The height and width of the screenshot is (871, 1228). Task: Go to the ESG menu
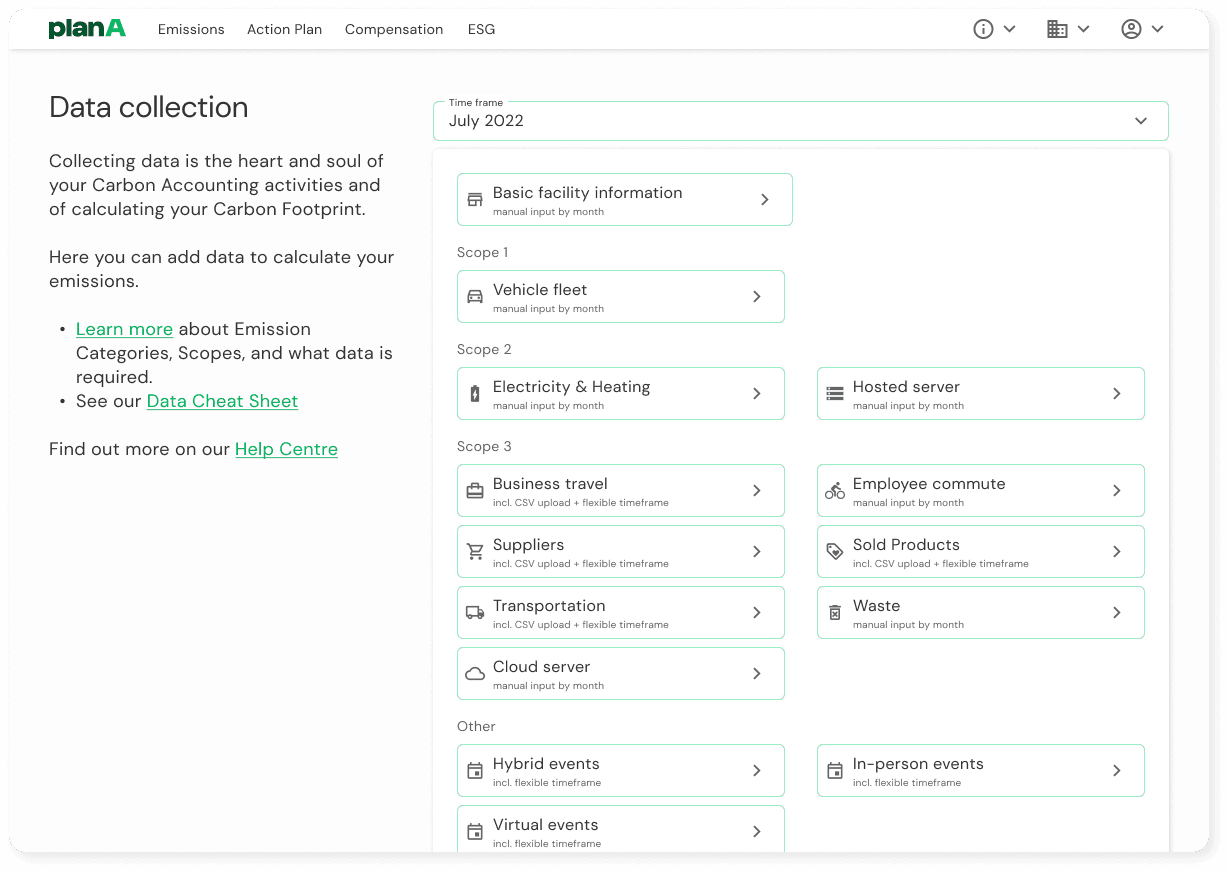tap(481, 30)
